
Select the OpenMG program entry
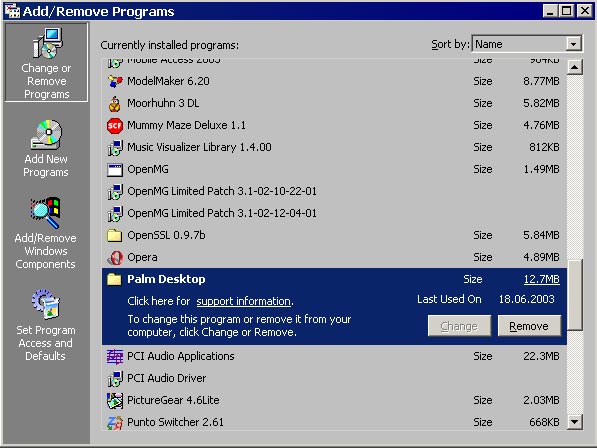point(334,169)
